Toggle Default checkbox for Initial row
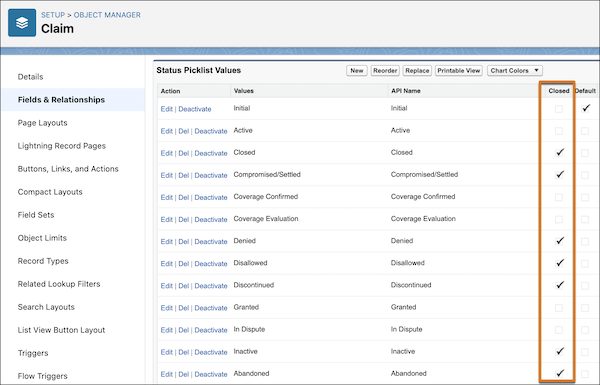 click(585, 108)
